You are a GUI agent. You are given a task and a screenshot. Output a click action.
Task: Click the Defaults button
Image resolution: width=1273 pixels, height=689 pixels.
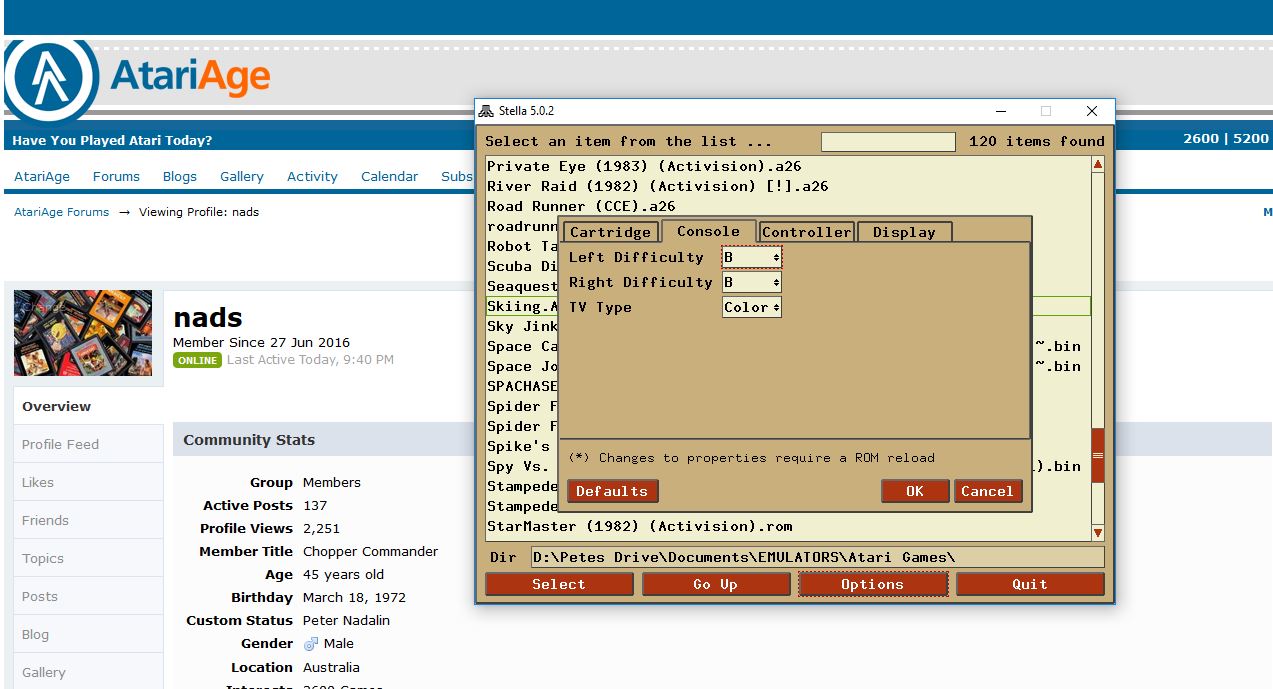tap(612, 491)
